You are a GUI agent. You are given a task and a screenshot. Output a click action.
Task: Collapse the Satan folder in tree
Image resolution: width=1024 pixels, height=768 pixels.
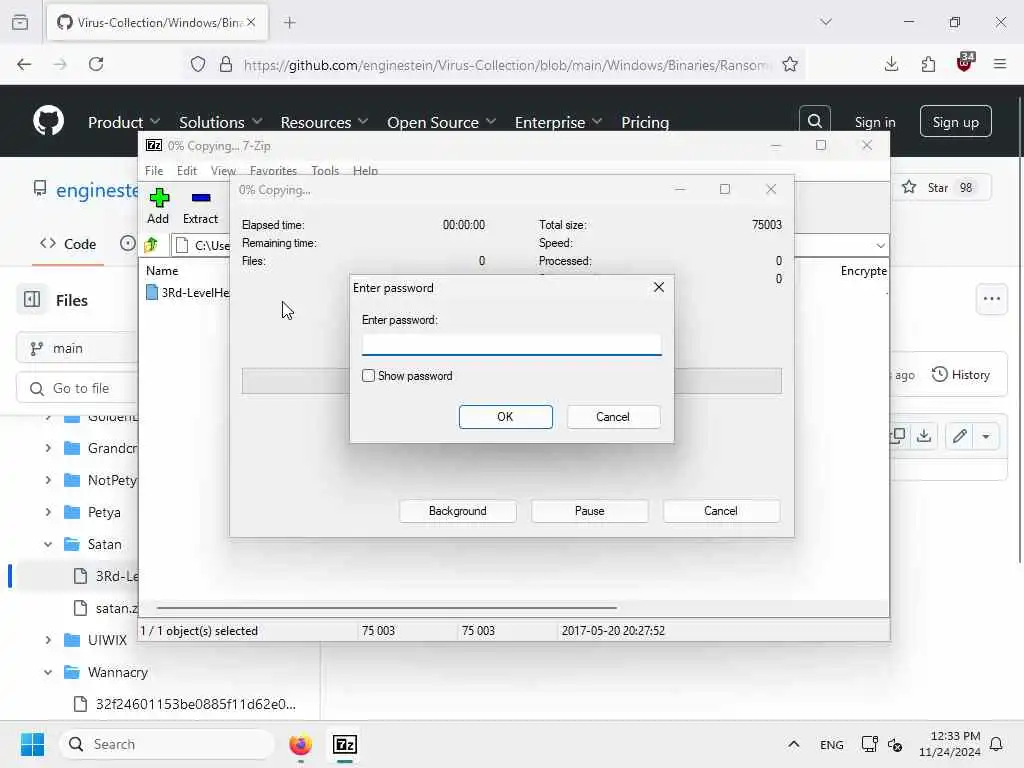tap(48, 544)
